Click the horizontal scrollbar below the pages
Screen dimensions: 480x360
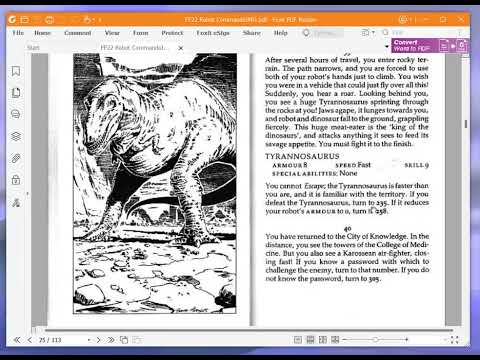[x=249, y=330]
